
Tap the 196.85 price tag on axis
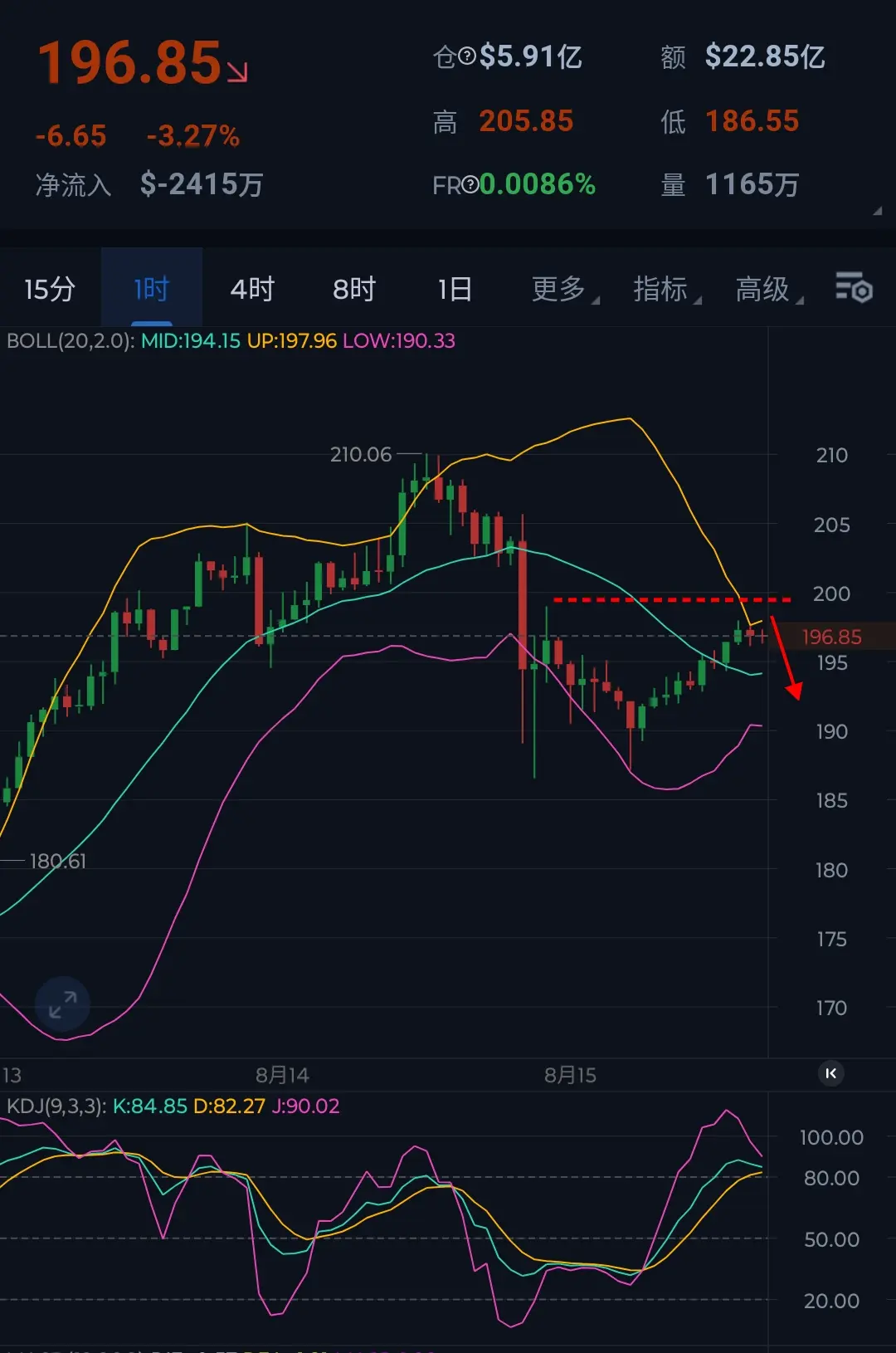832,637
